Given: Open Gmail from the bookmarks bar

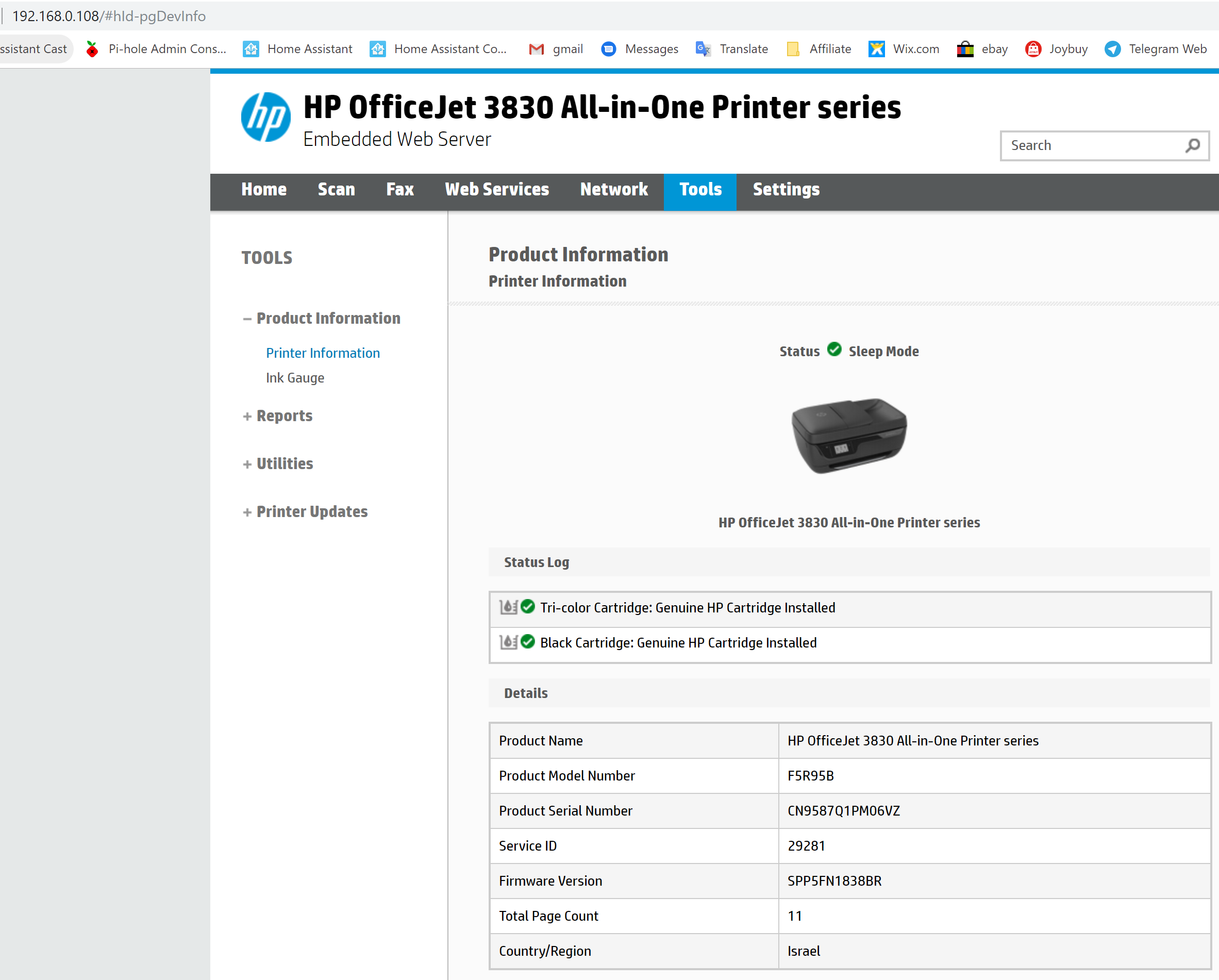Looking at the screenshot, I should tap(555, 49).
